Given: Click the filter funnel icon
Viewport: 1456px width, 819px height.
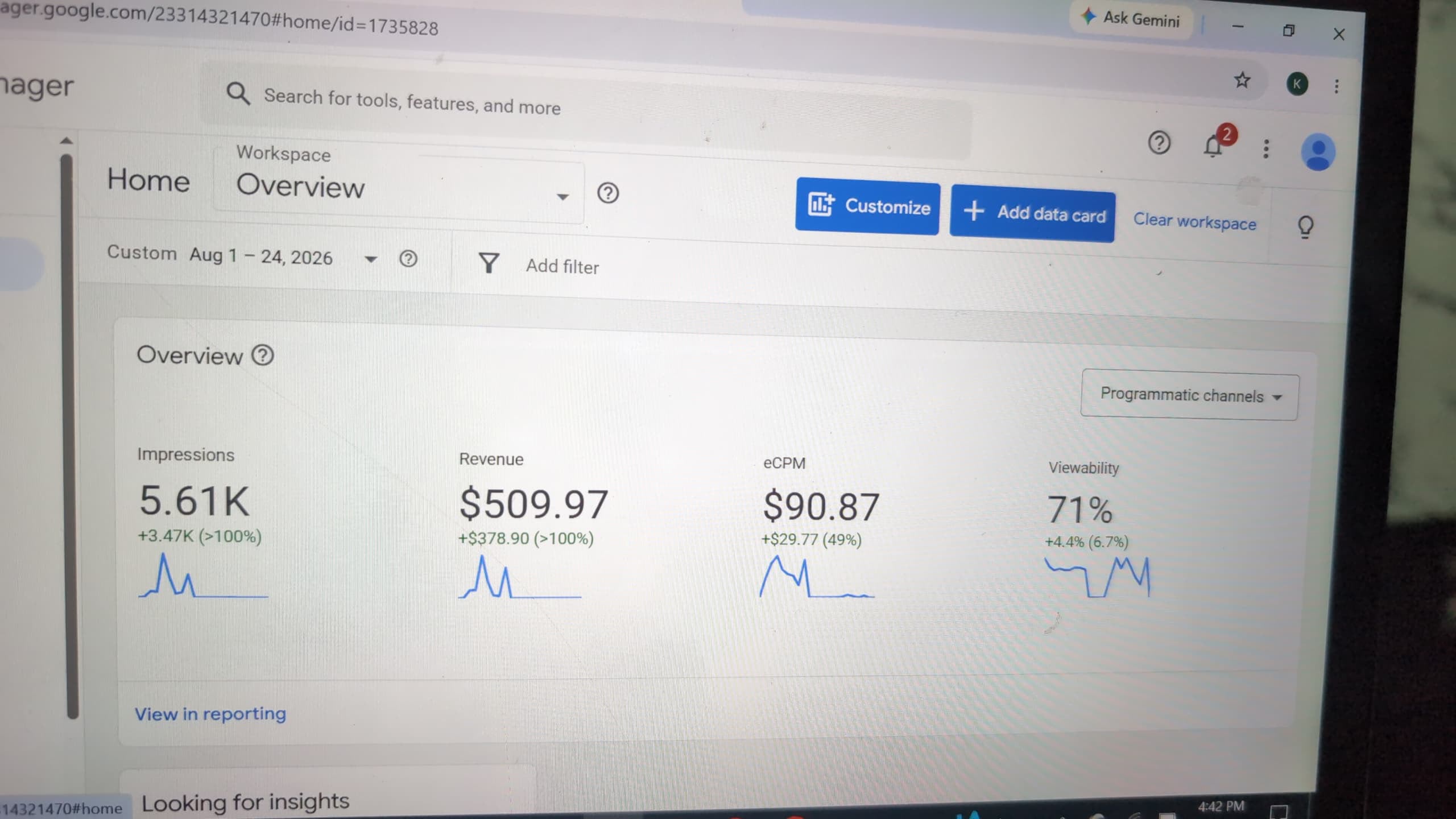Looking at the screenshot, I should pyautogui.click(x=489, y=263).
